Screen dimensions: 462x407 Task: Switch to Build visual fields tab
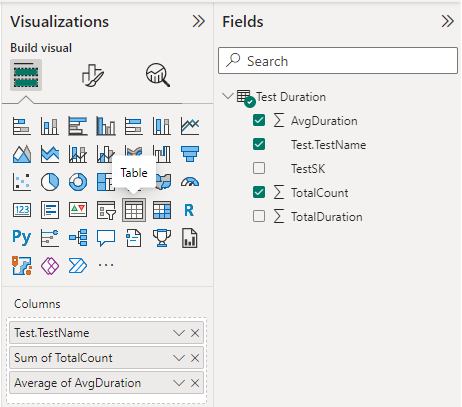(x=26, y=75)
